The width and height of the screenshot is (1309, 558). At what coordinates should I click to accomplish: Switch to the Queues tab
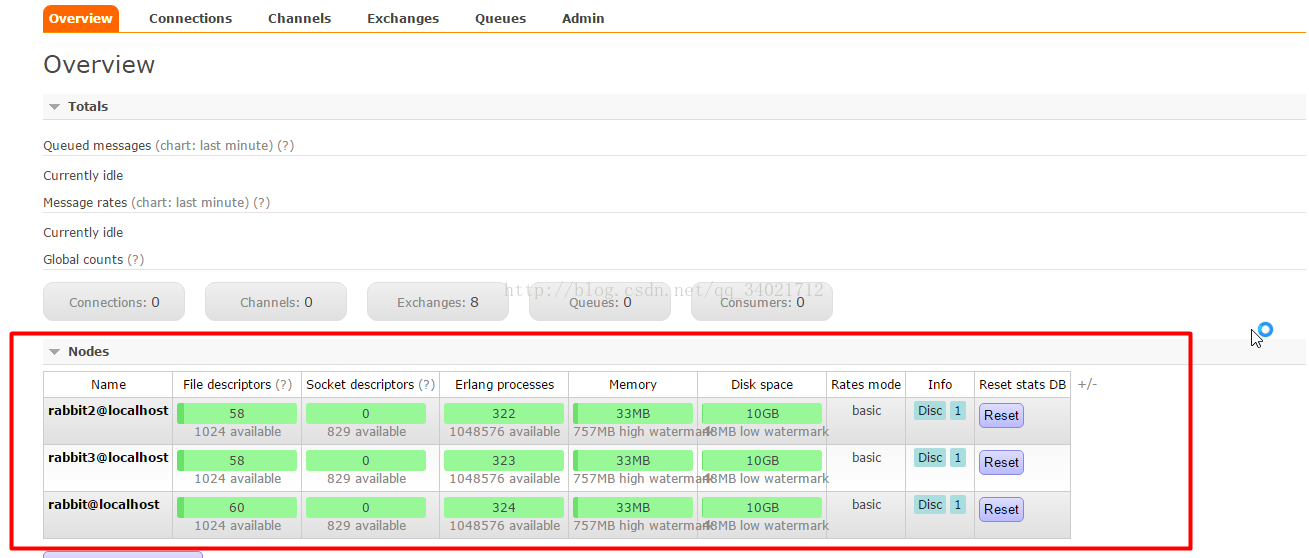click(x=500, y=18)
